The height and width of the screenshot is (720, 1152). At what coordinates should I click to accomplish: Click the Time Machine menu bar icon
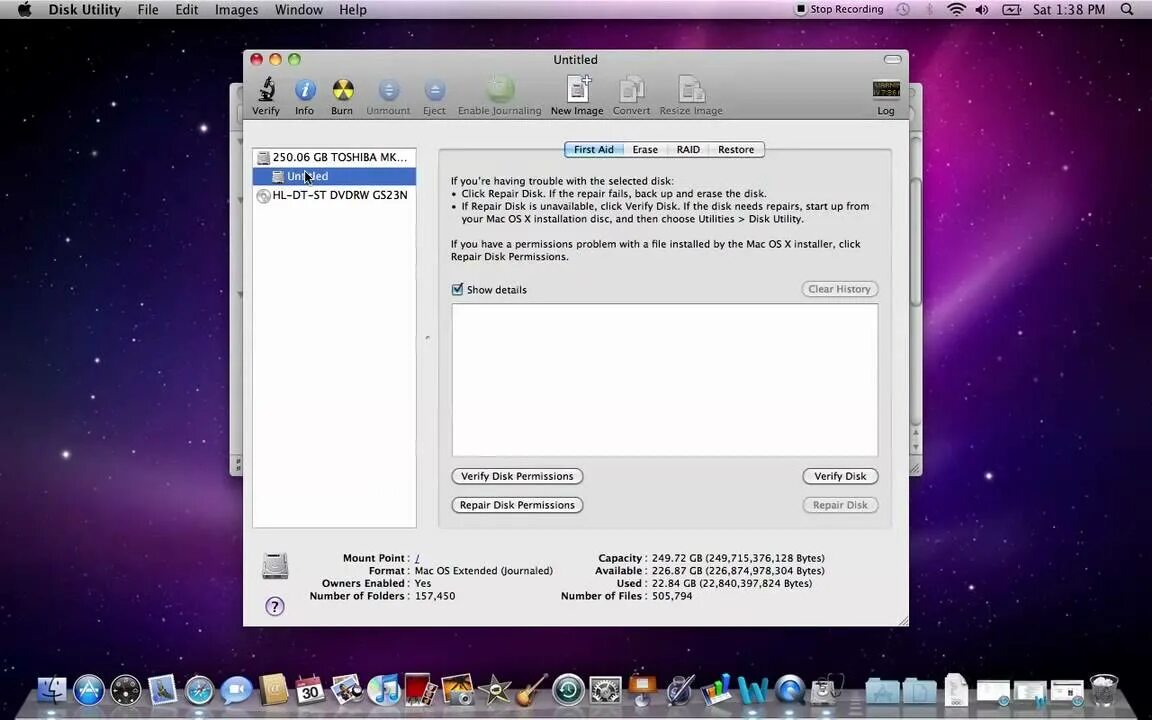pos(903,10)
